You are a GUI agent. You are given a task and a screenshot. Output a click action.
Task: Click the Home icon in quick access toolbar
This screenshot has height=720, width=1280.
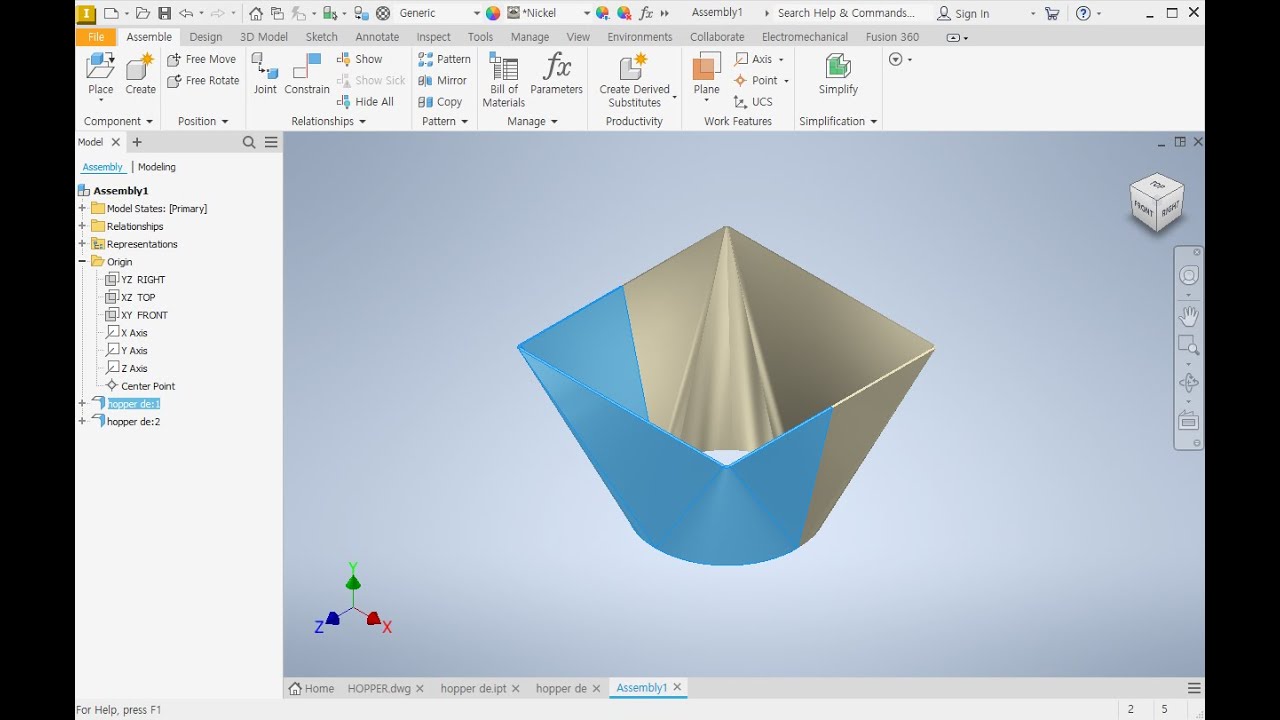tap(256, 13)
